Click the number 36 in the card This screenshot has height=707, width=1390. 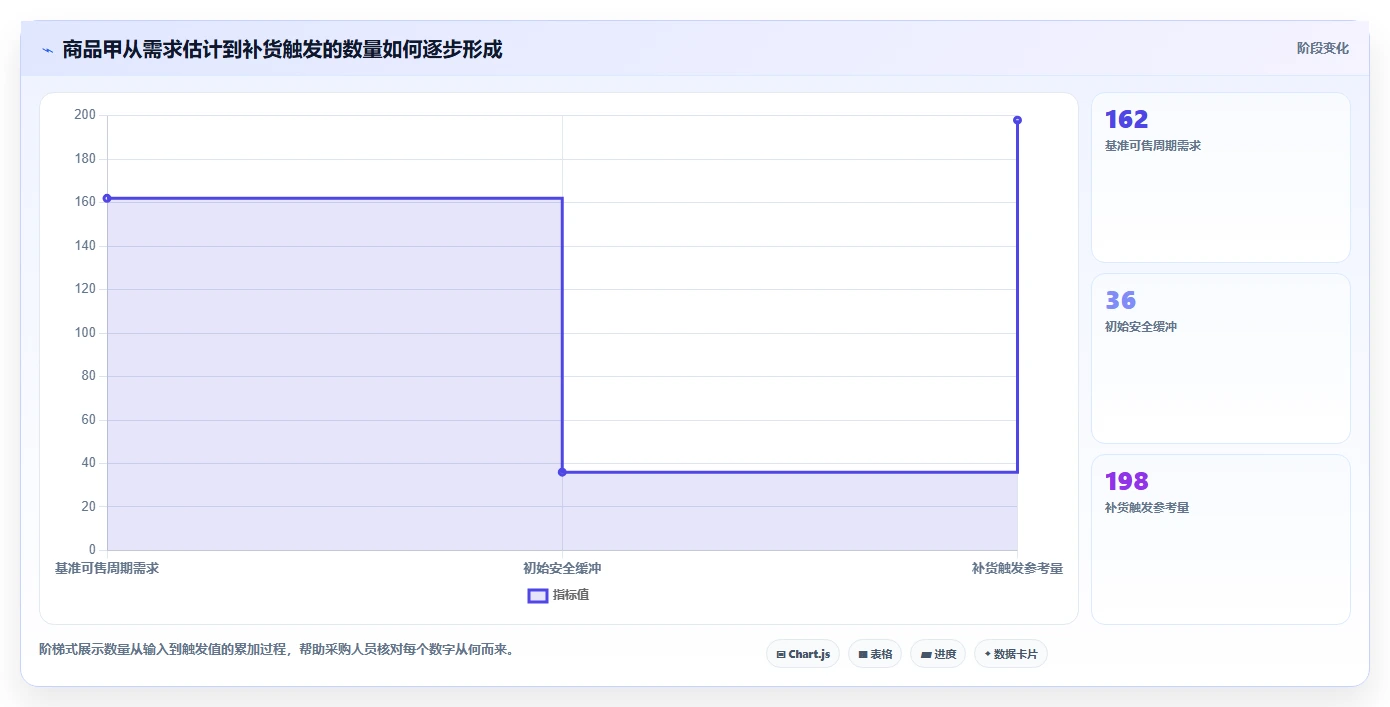(x=1120, y=300)
